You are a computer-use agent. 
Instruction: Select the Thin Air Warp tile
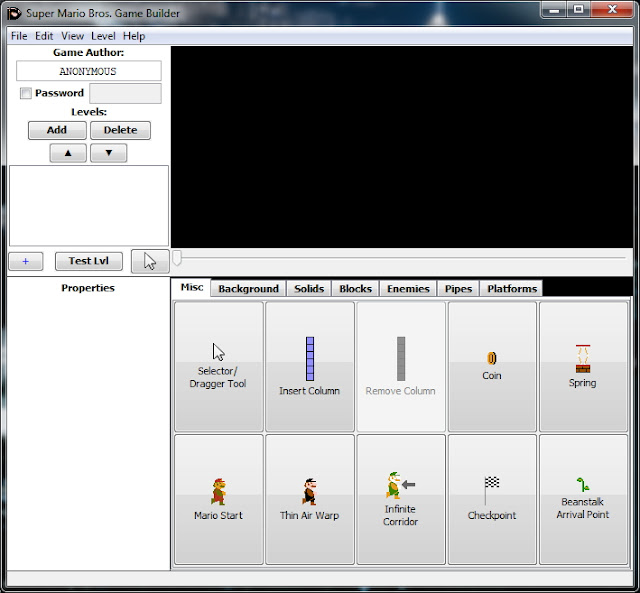tap(310, 499)
